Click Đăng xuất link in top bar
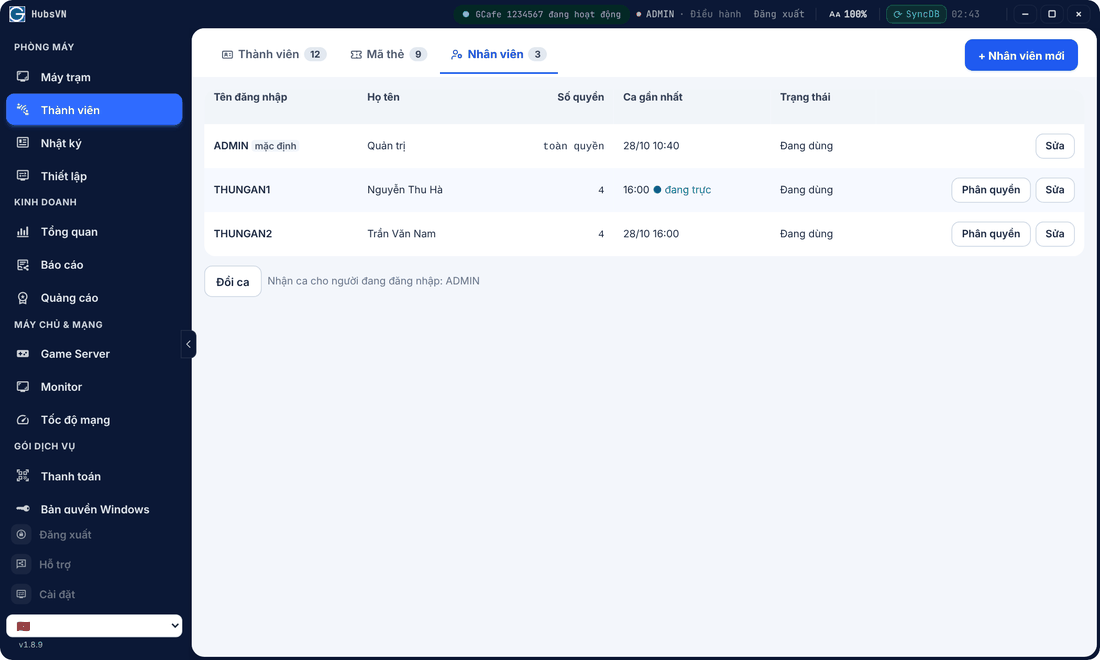 click(779, 14)
